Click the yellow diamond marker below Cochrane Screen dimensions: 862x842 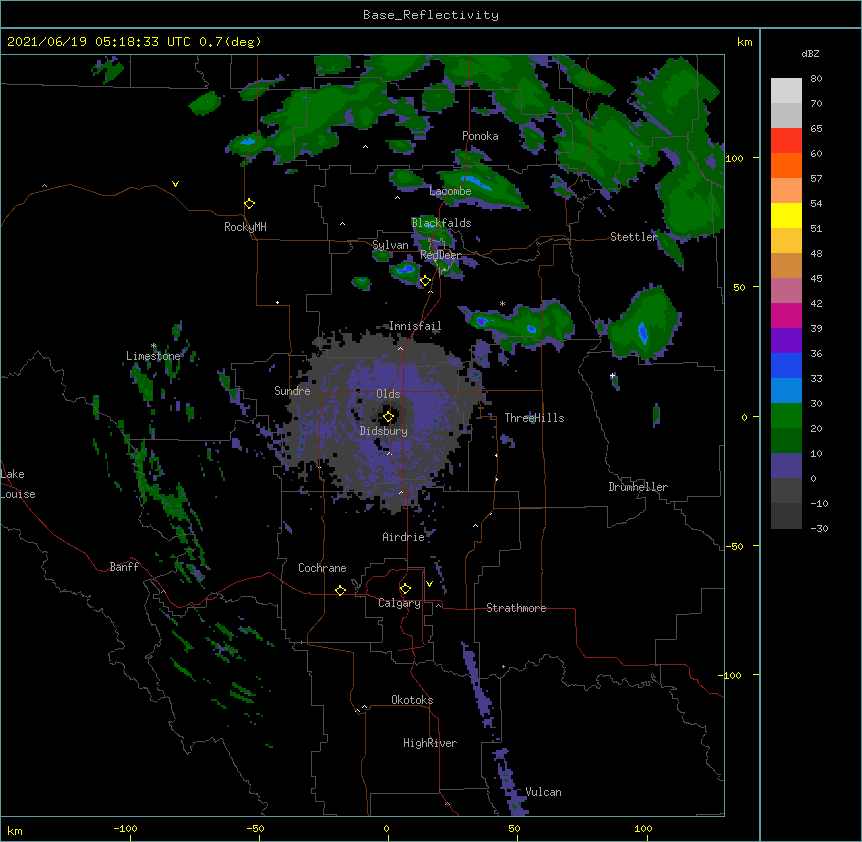pos(340,590)
